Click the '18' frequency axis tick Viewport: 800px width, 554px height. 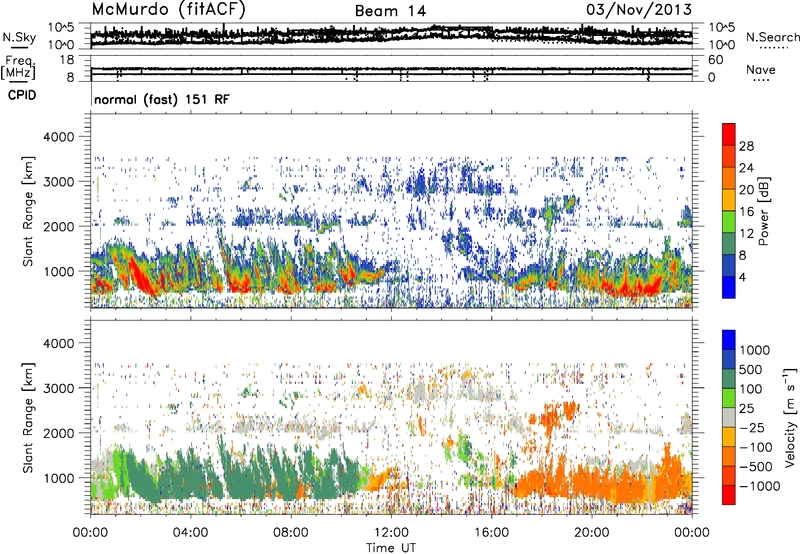(x=67, y=60)
